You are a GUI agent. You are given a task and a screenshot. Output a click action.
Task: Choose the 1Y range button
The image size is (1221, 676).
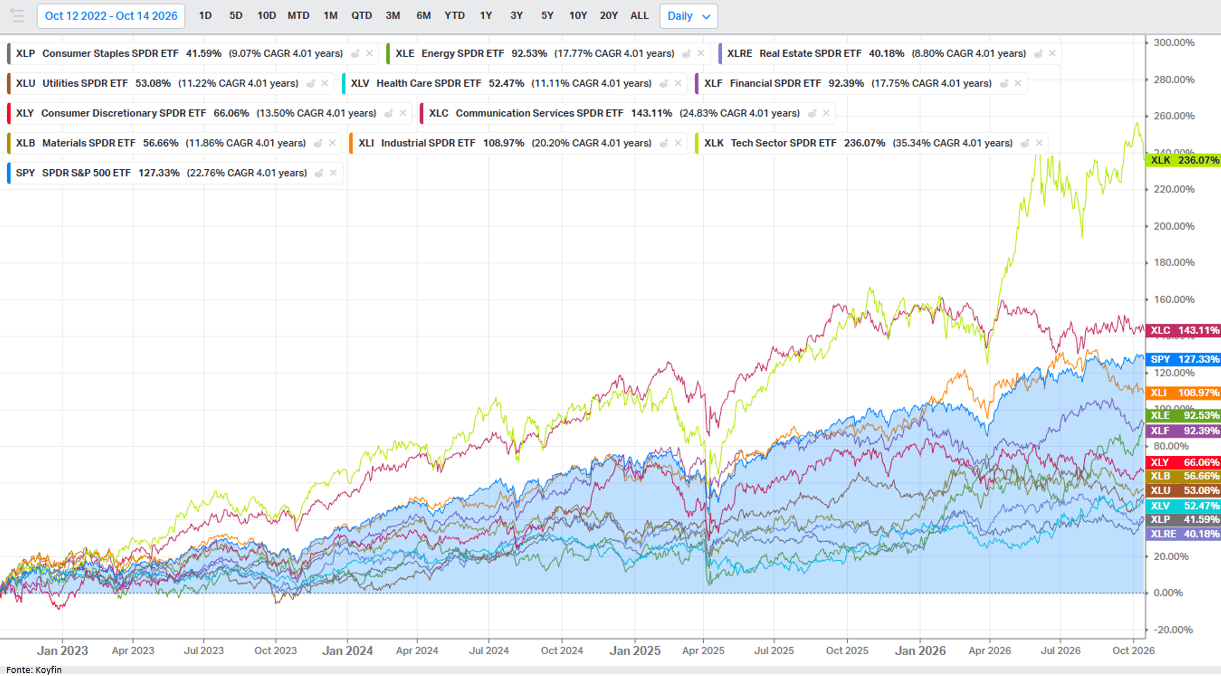[x=486, y=16]
